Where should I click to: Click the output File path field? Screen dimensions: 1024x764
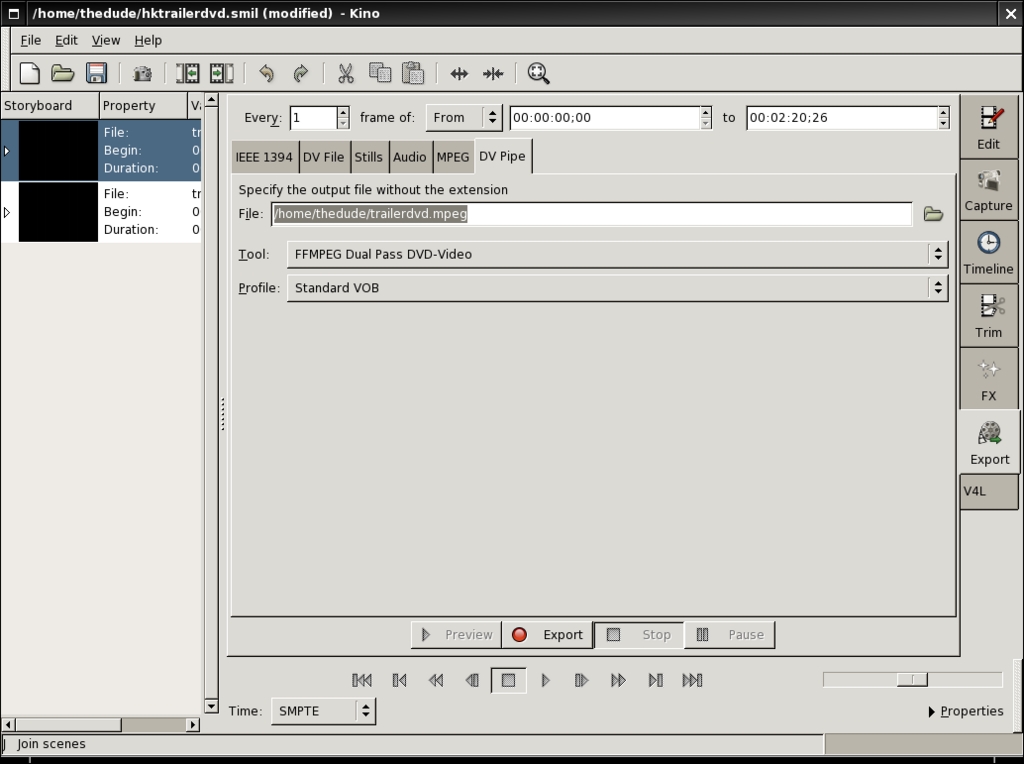[x=591, y=214]
